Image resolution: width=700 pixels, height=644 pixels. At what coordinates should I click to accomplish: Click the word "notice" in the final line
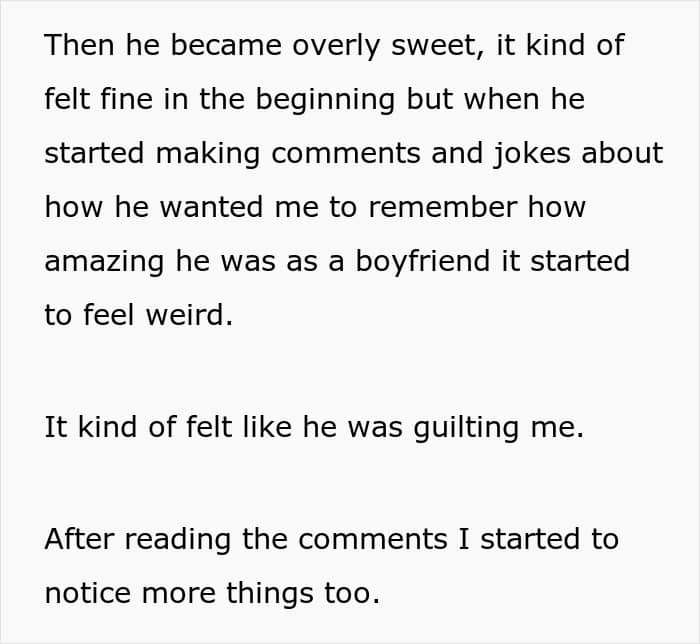89,593
